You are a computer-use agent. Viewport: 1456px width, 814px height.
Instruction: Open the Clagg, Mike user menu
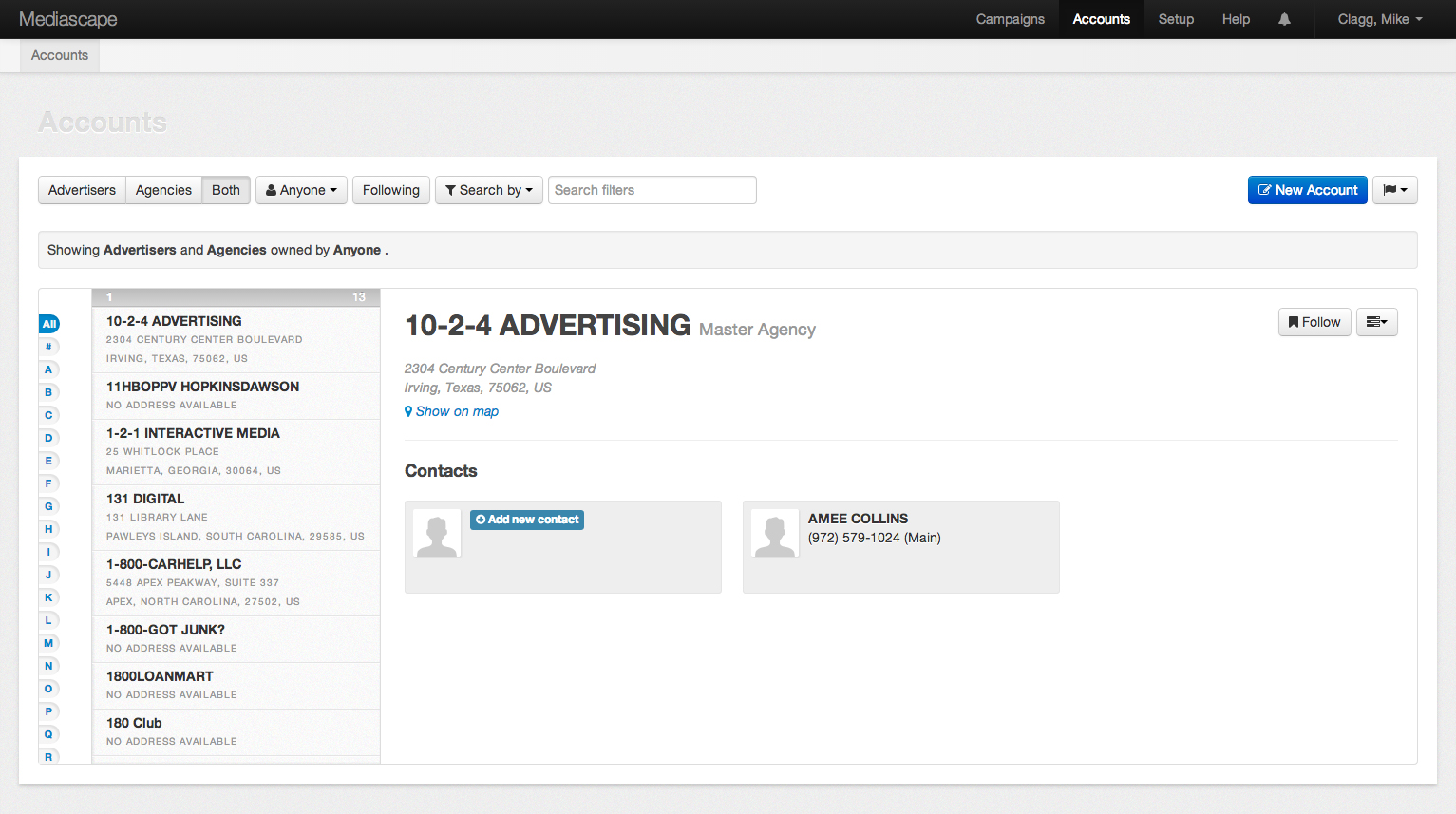coord(1379,19)
